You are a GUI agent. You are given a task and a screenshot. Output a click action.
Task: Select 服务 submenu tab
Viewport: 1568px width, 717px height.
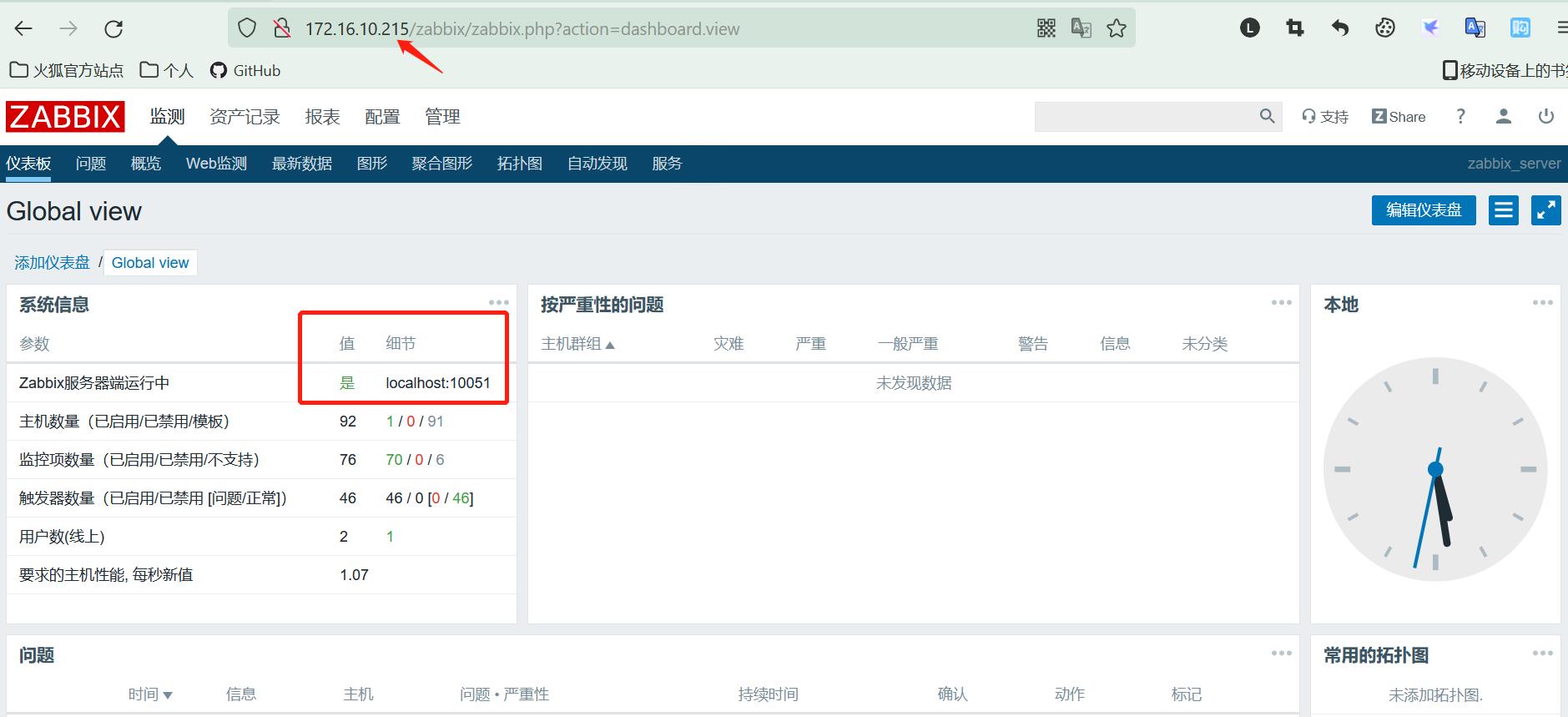click(667, 164)
